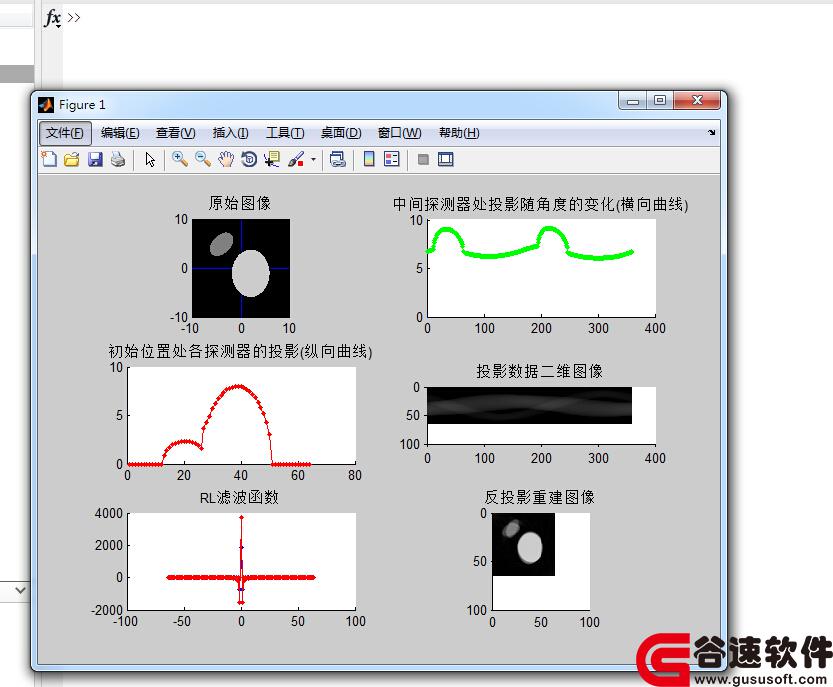This screenshot has height=687, width=833.
Task: Open the 编辑(E) menu
Action: point(120,132)
